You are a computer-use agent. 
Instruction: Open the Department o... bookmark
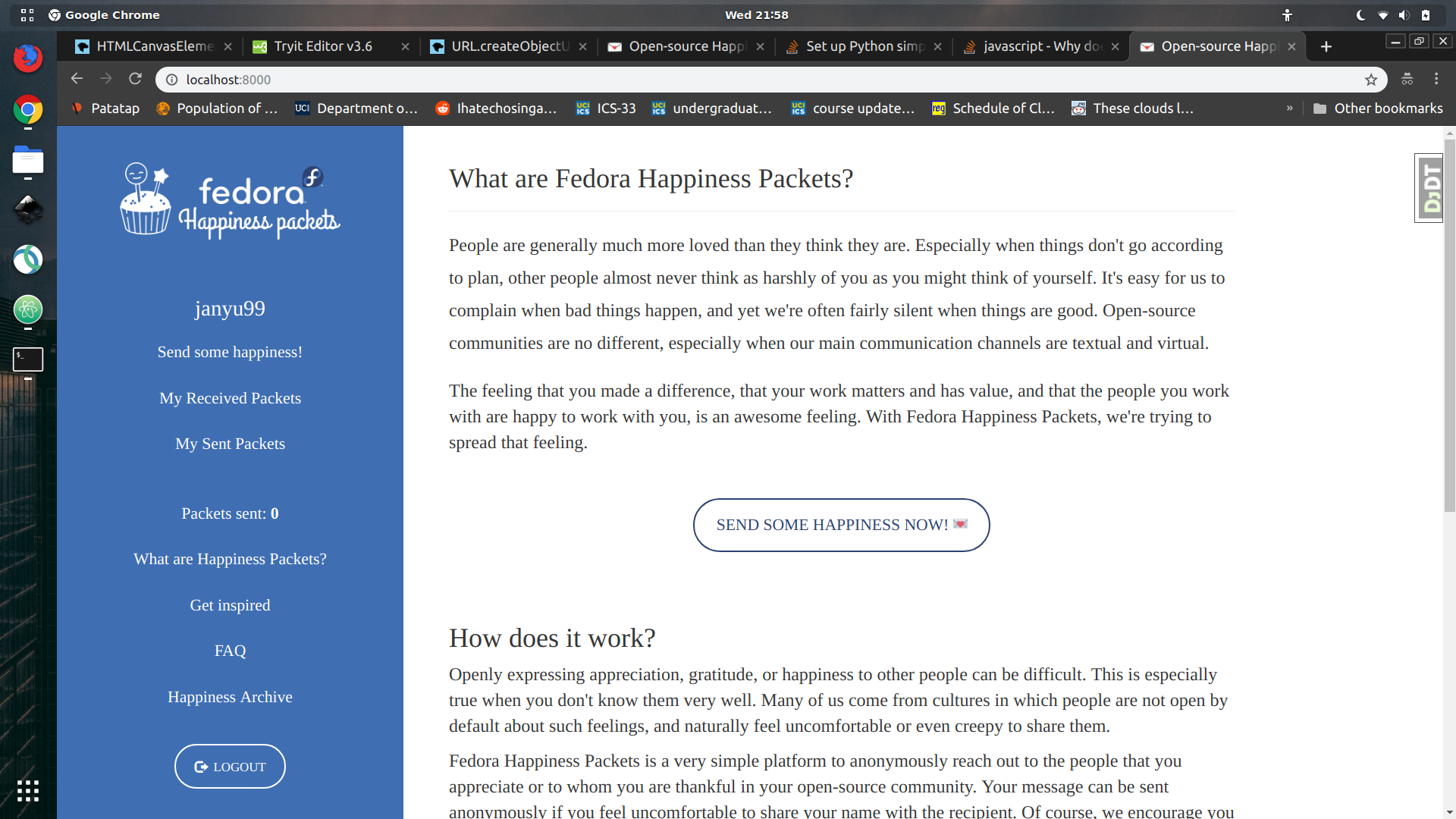(356, 108)
